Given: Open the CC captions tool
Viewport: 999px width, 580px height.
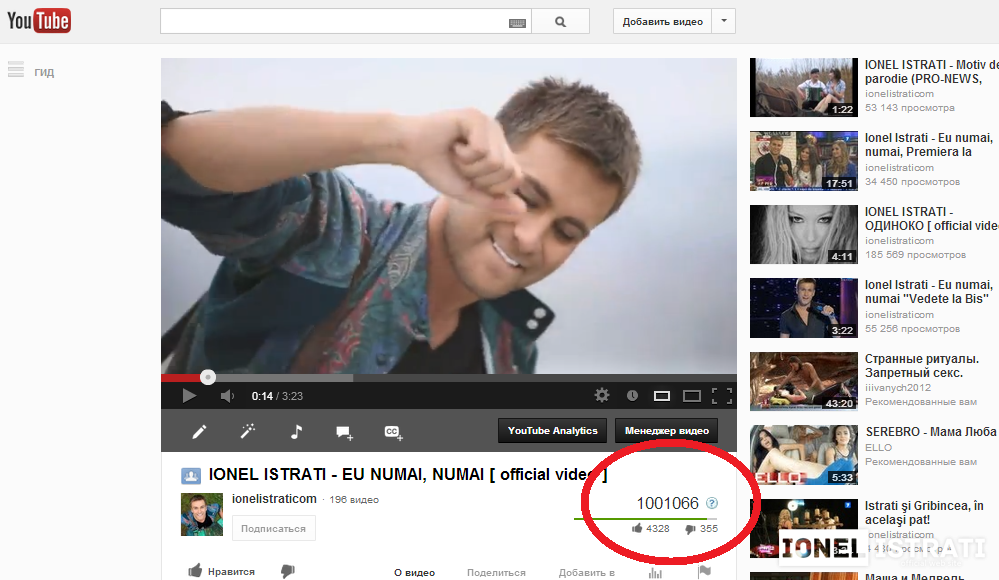Looking at the screenshot, I should coord(393,432).
